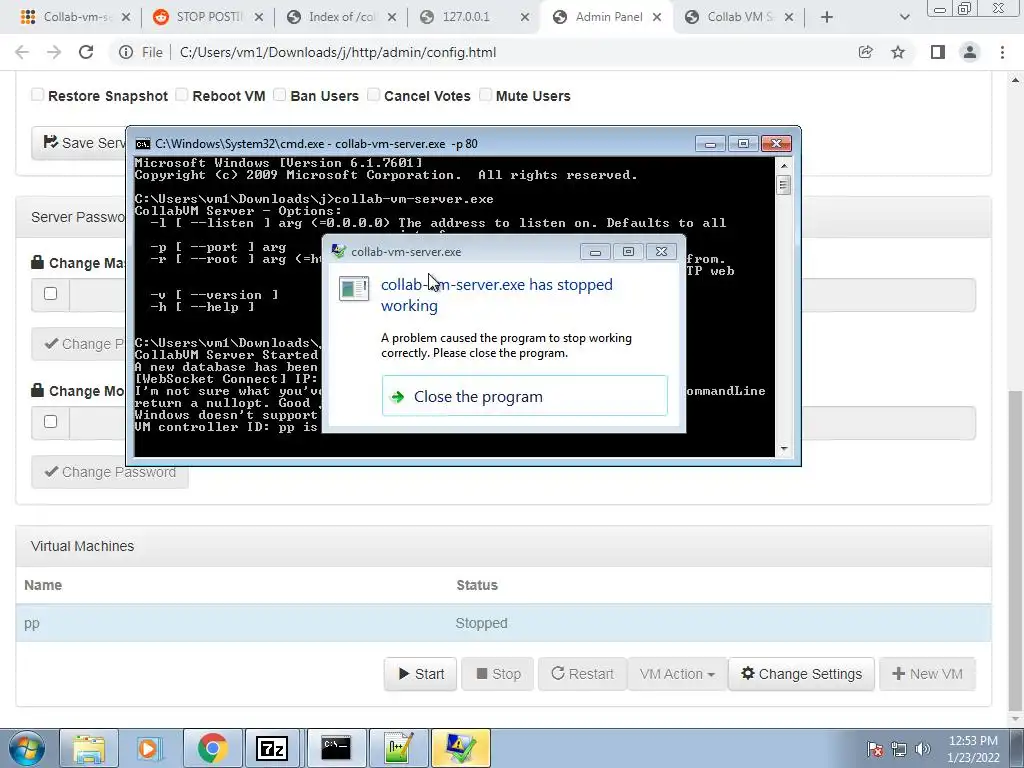Tick the Restore Snapshot checkbox
The width and height of the screenshot is (1024, 768).
38,95
